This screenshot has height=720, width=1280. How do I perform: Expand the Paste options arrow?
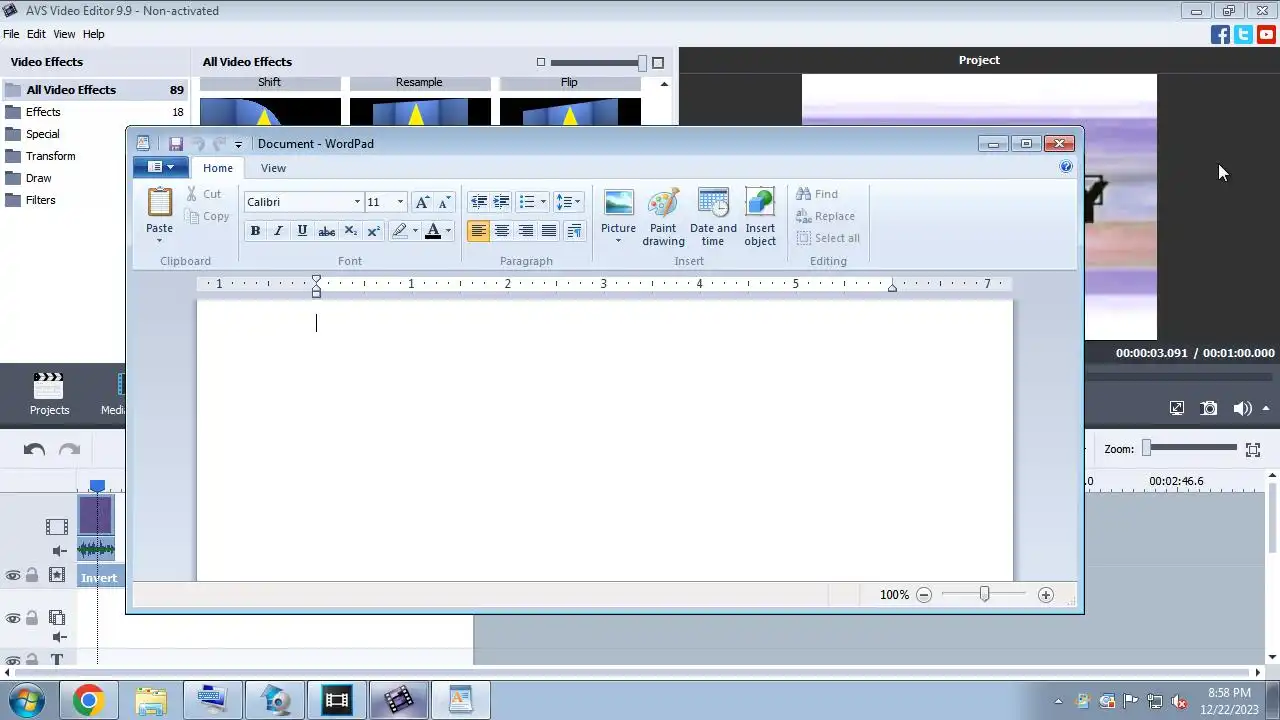pyautogui.click(x=159, y=240)
